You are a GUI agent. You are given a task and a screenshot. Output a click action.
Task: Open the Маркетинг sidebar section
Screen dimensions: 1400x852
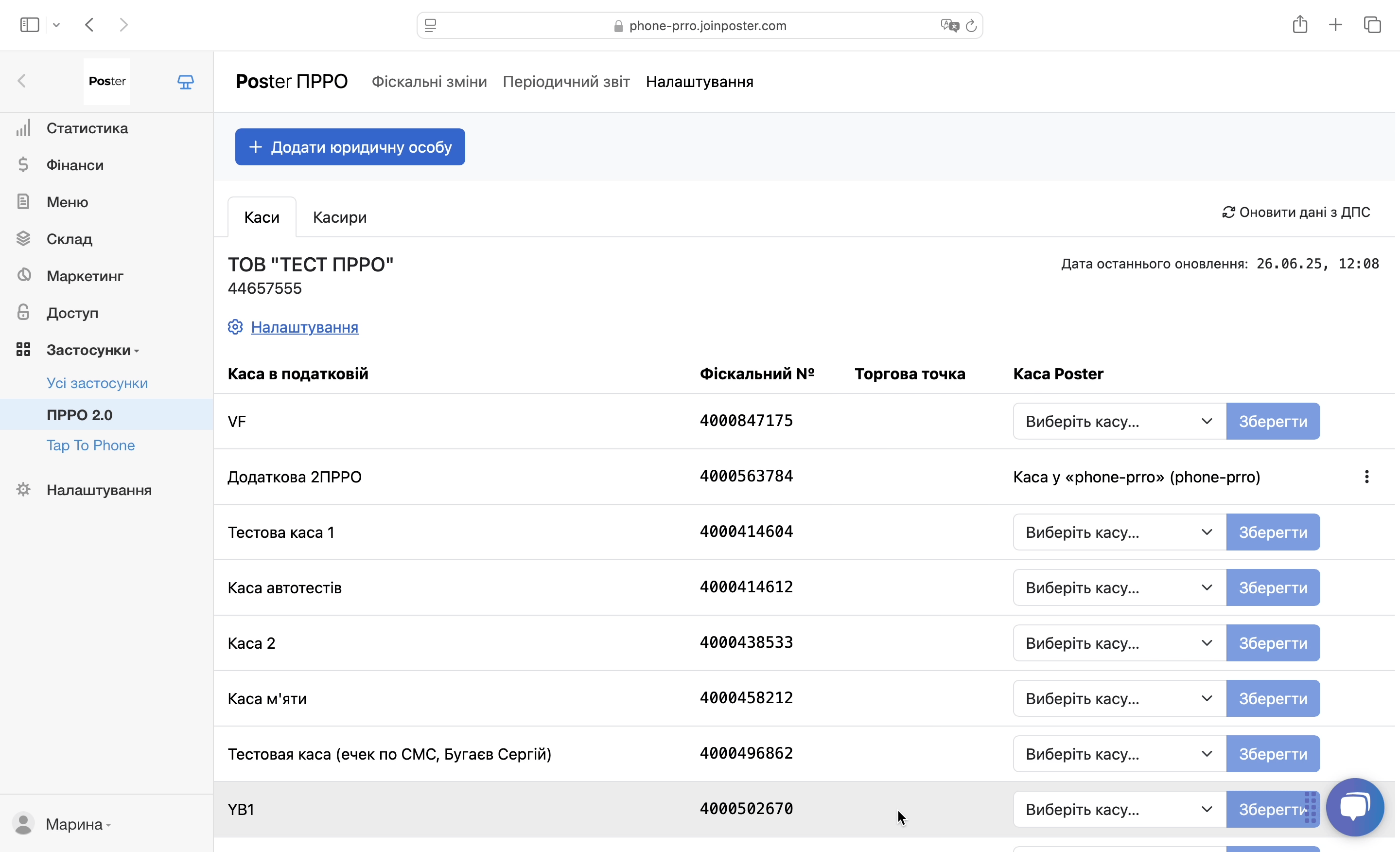click(85, 276)
